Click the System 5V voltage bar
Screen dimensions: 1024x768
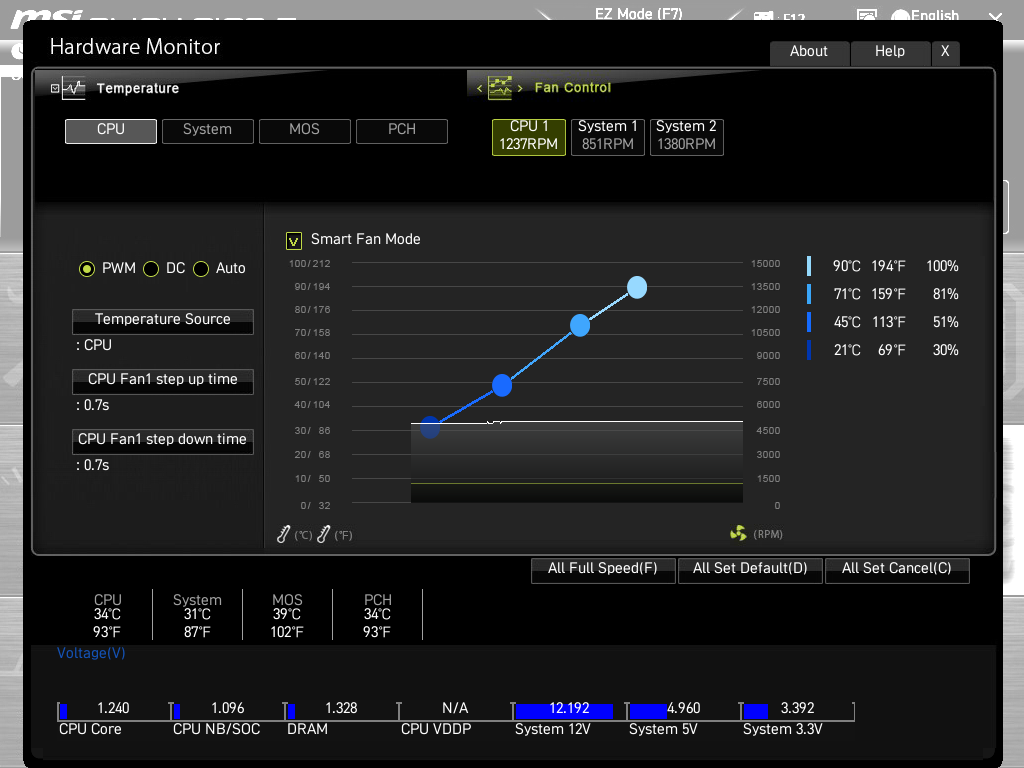point(648,711)
